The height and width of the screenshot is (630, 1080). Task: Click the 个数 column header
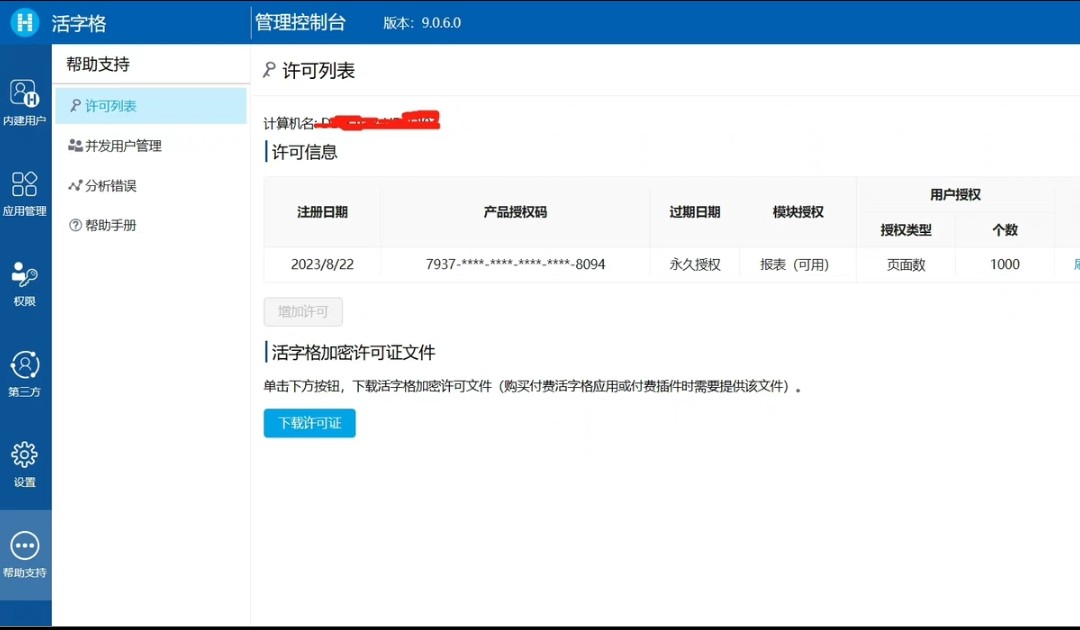(1005, 230)
